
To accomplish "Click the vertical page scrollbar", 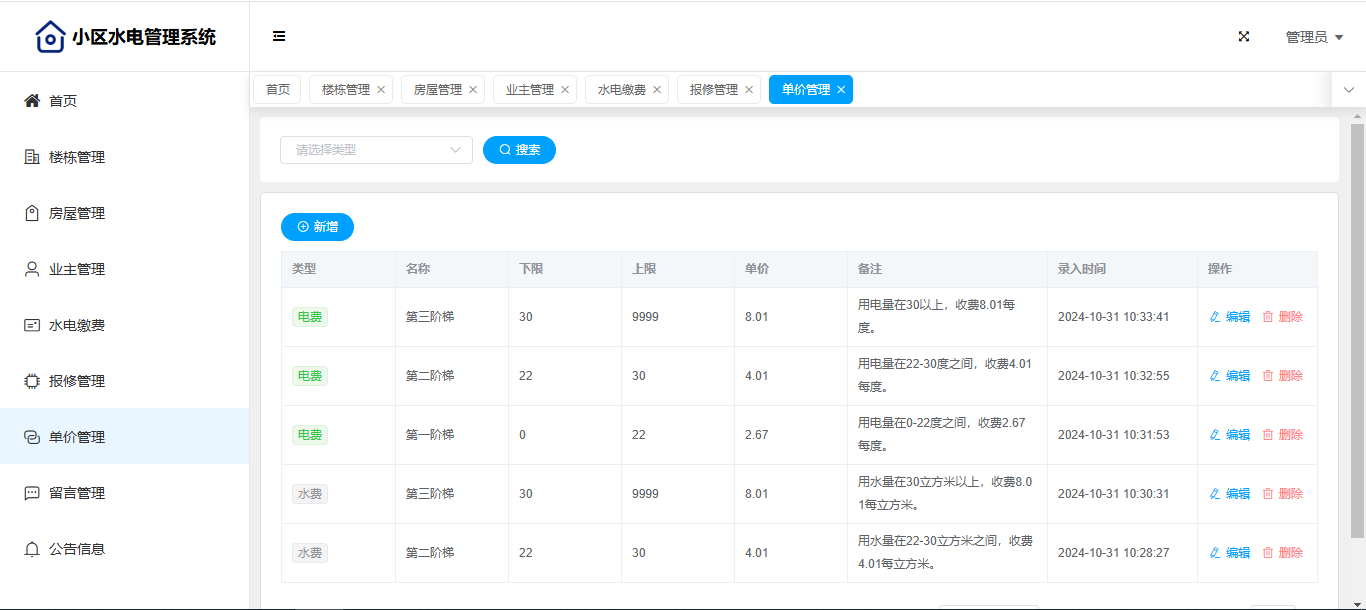I will click(1357, 330).
